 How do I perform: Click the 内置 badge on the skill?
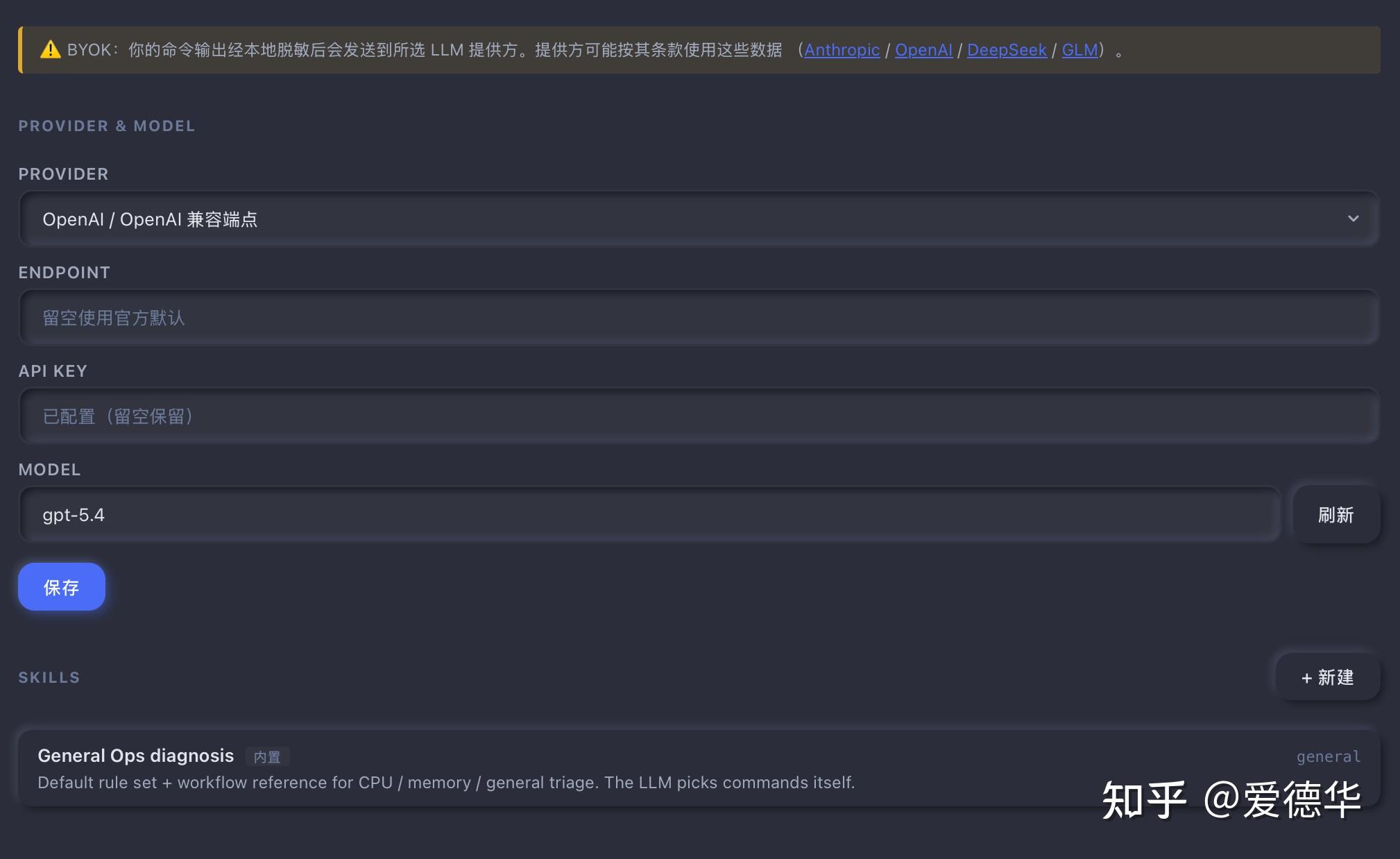[x=267, y=757]
